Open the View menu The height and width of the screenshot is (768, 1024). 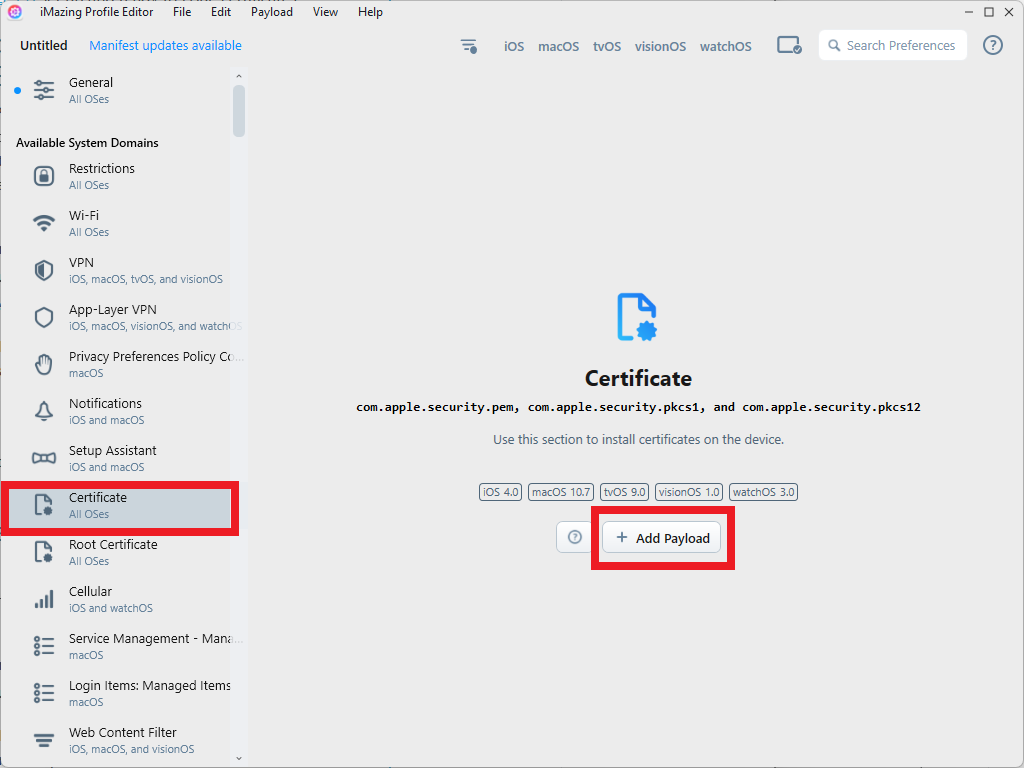click(x=325, y=12)
